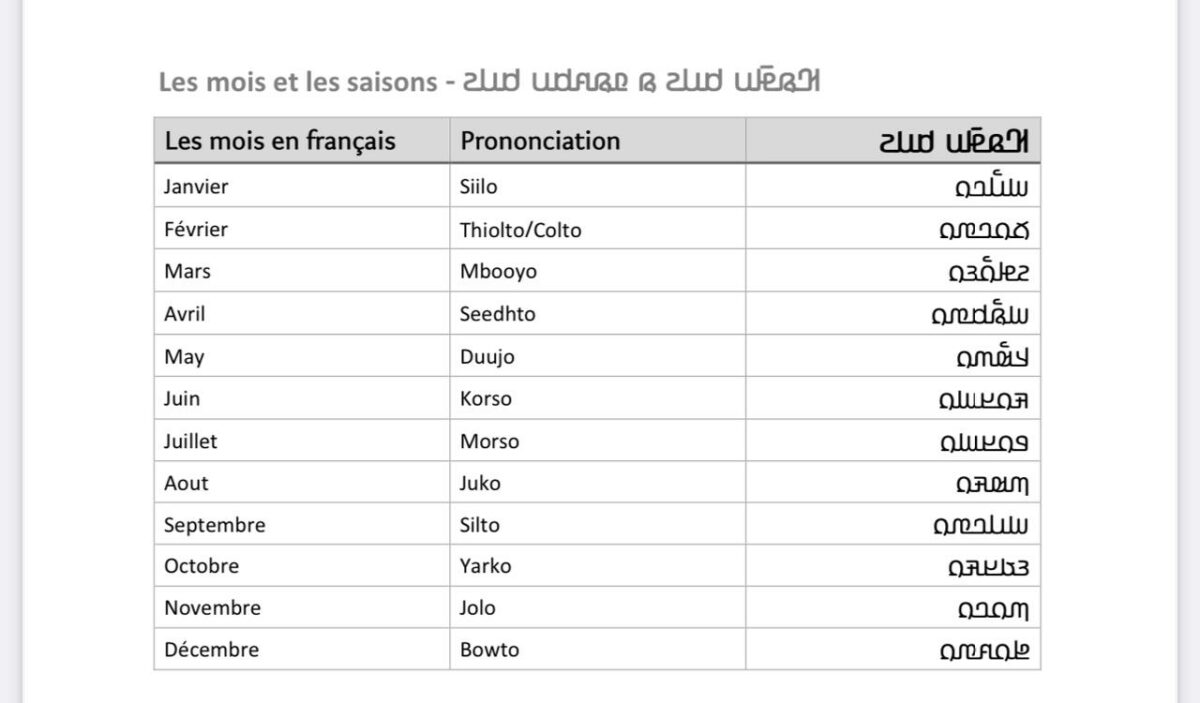The height and width of the screenshot is (703, 1200).
Task: Click the 'Prononciation' column header
Action: [x=540, y=141]
